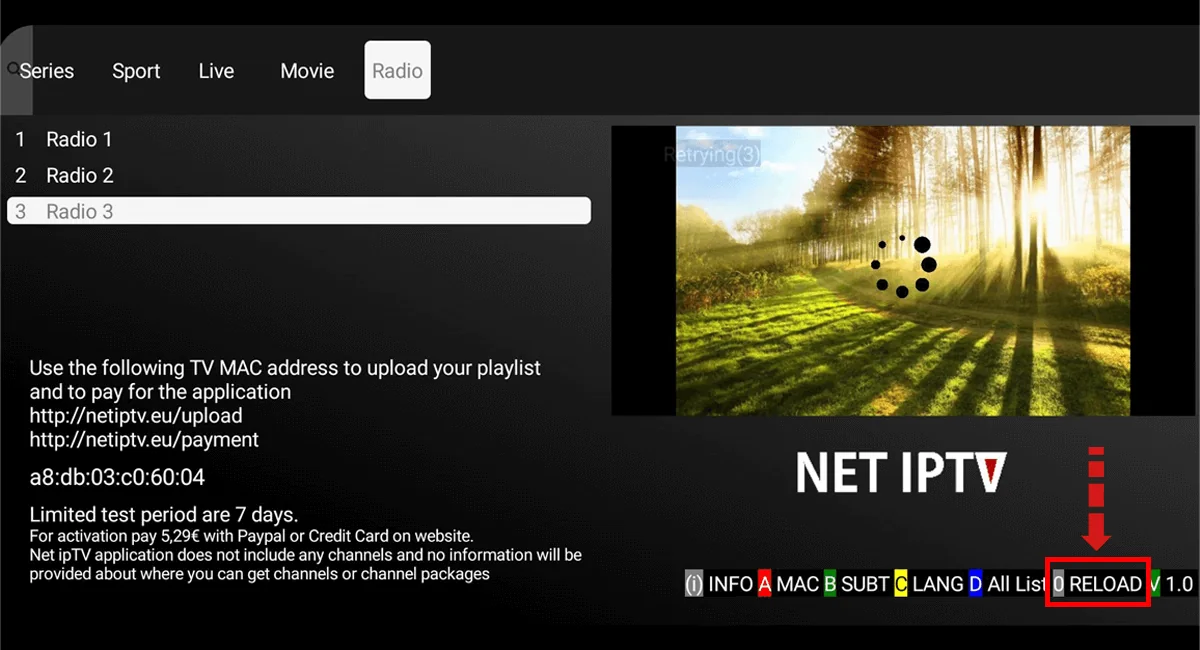Click the MAC address a8:db:03:c0:60:04

(117, 477)
